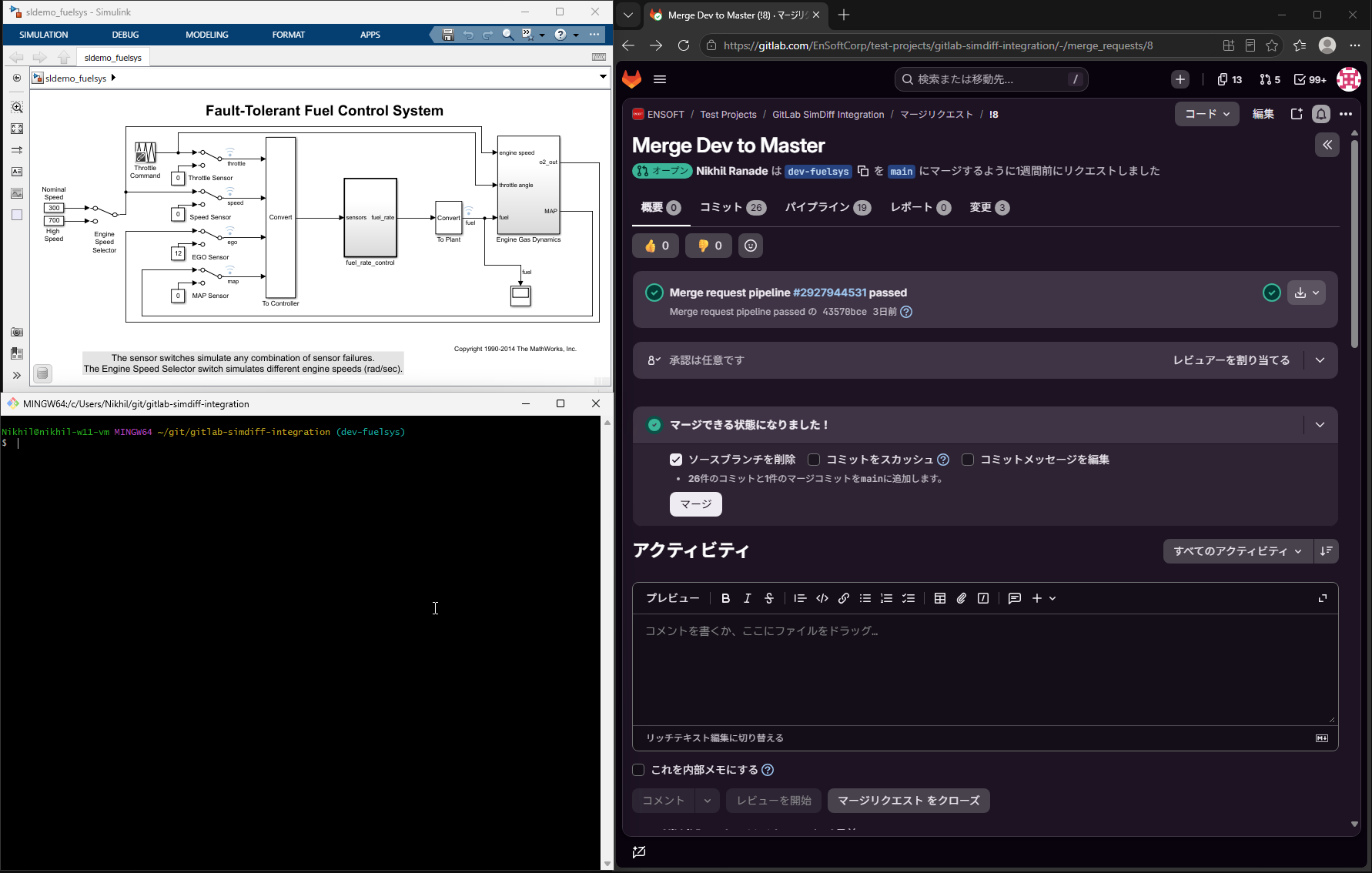
Task: Add a numbered list in the comment
Action: (x=887, y=598)
